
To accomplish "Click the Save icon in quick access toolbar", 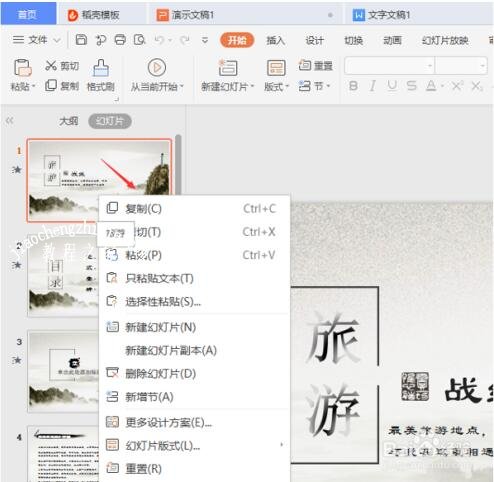I will pos(81,40).
